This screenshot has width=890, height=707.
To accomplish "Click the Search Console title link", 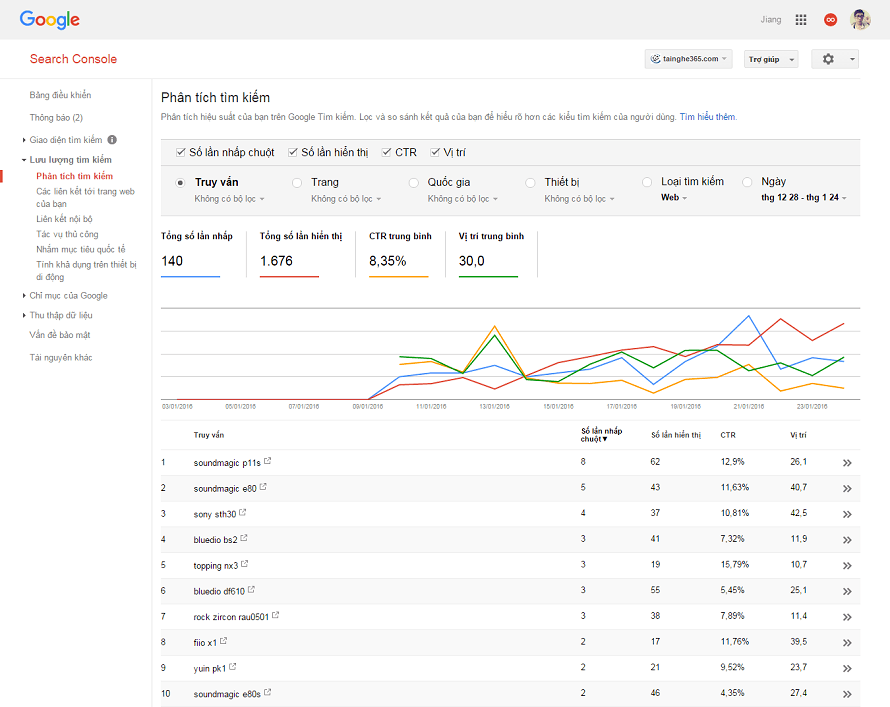I will (x=73, y=59).
